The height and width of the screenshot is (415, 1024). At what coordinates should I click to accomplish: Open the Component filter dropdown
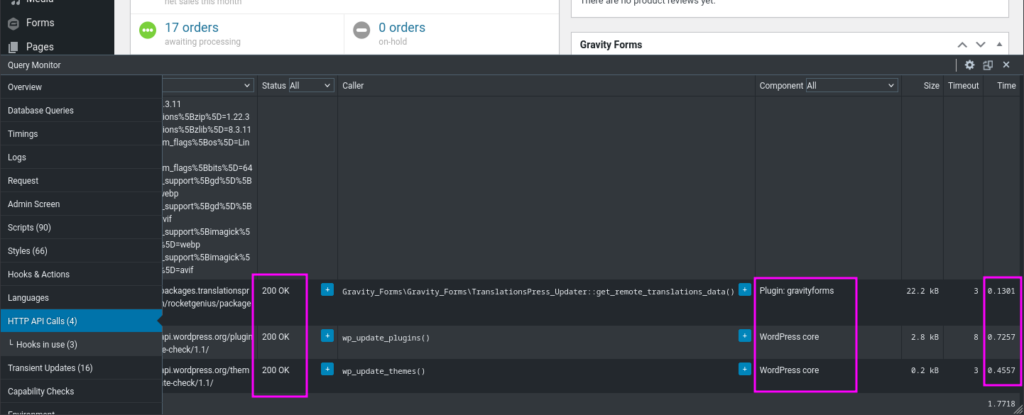(x=852, y=86)
